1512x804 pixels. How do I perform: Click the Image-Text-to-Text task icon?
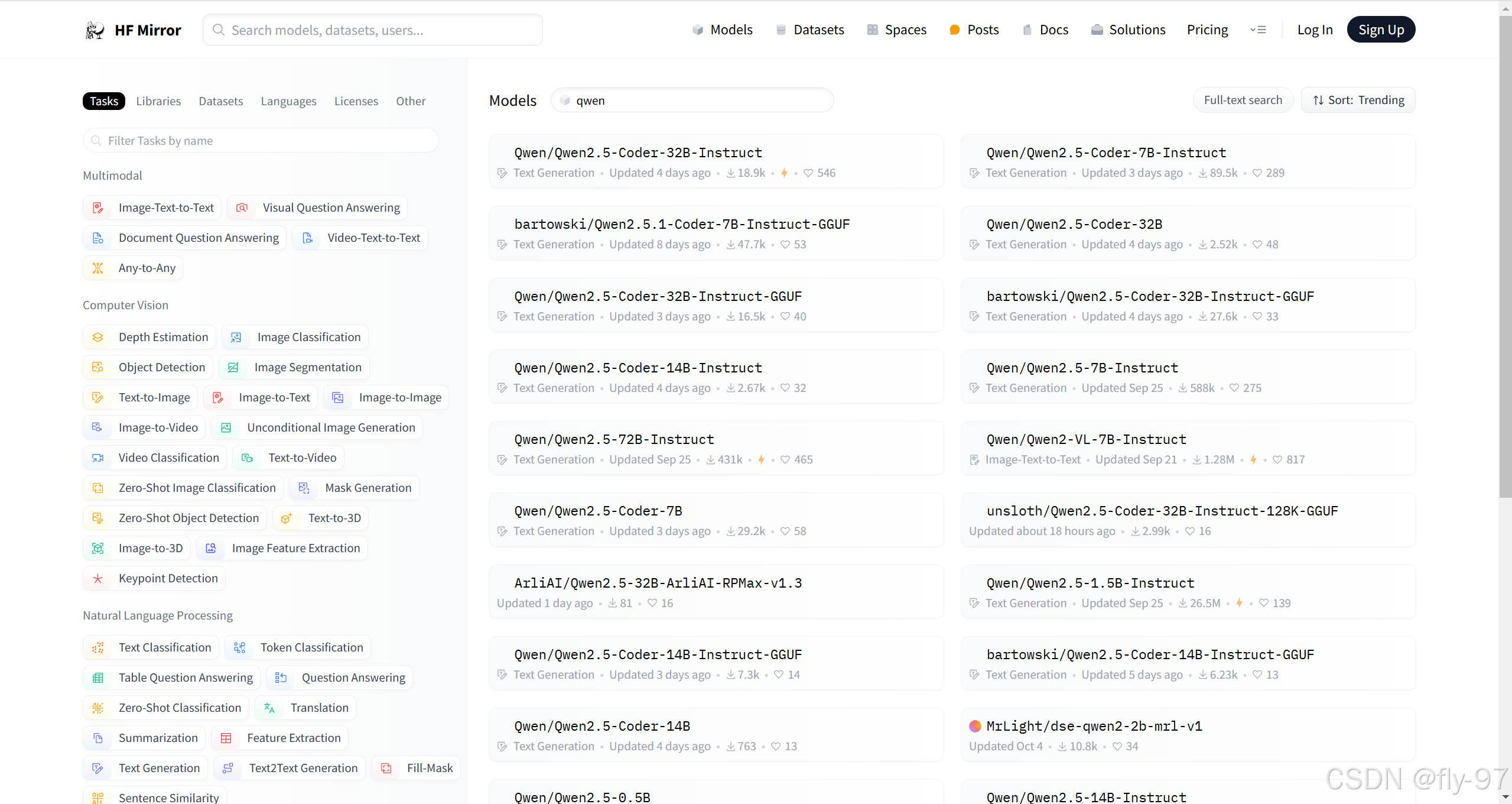pyautogui.click(x=98, y=208)
